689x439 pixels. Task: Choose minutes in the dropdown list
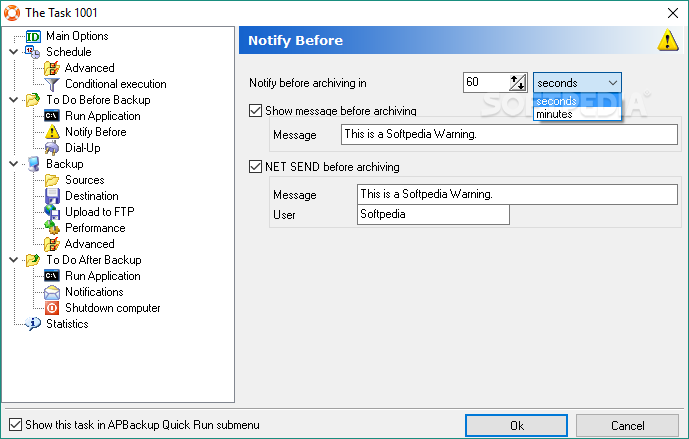pos(577,114)
